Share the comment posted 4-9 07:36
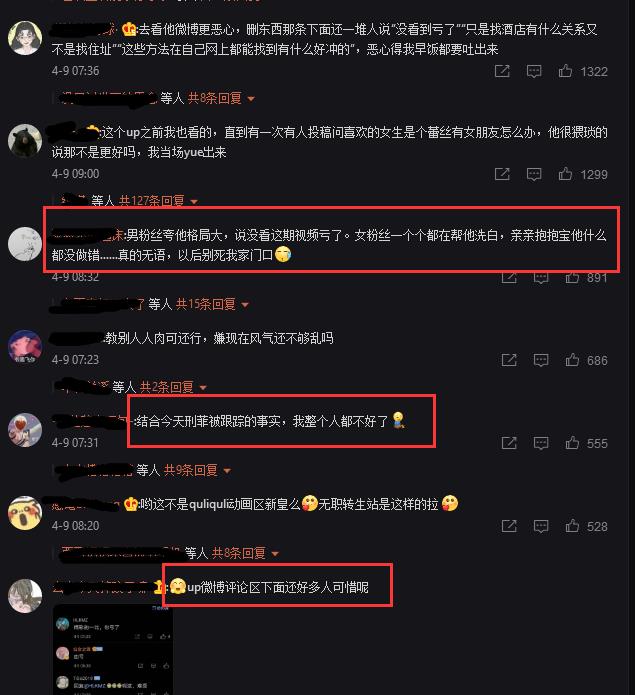 502,71
